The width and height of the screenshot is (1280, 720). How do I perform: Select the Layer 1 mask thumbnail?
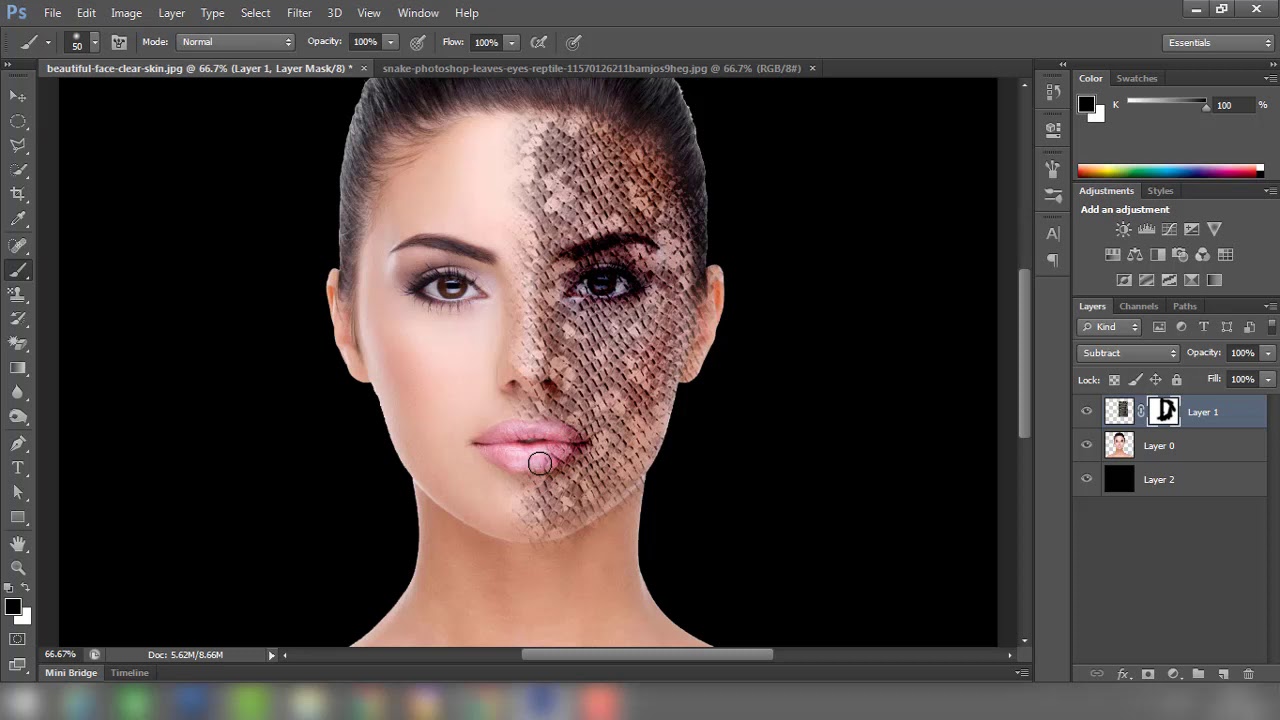(1163, 411)
